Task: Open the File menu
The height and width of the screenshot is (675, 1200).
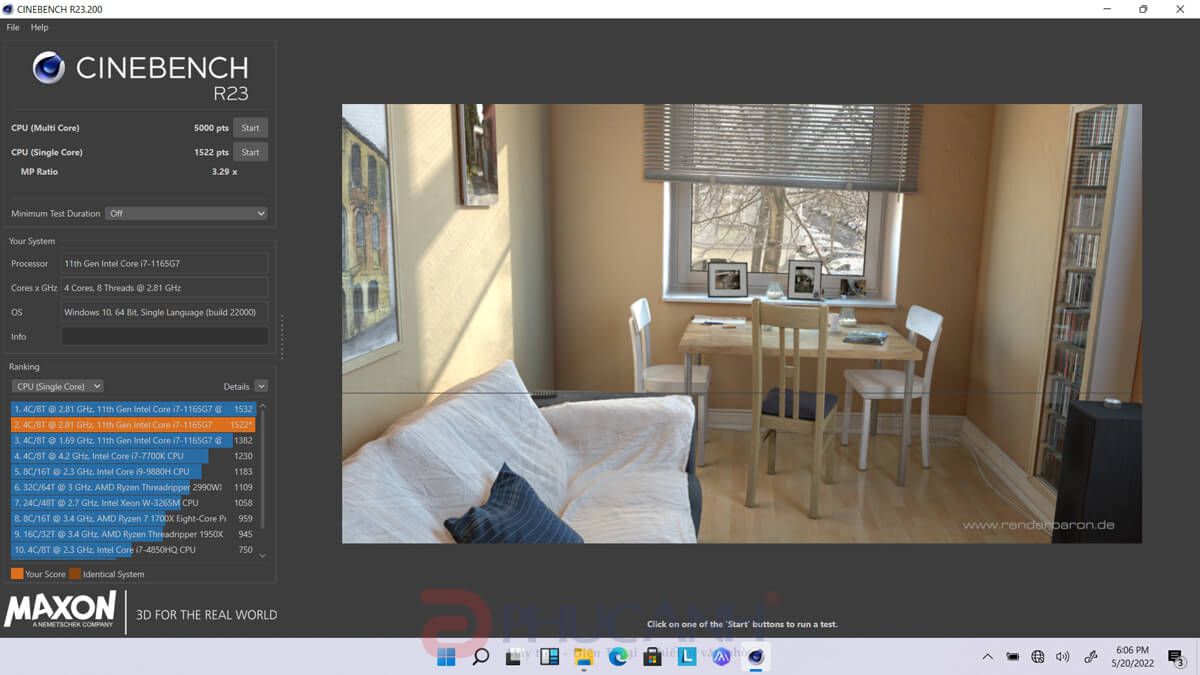Action: coord(13,27)
